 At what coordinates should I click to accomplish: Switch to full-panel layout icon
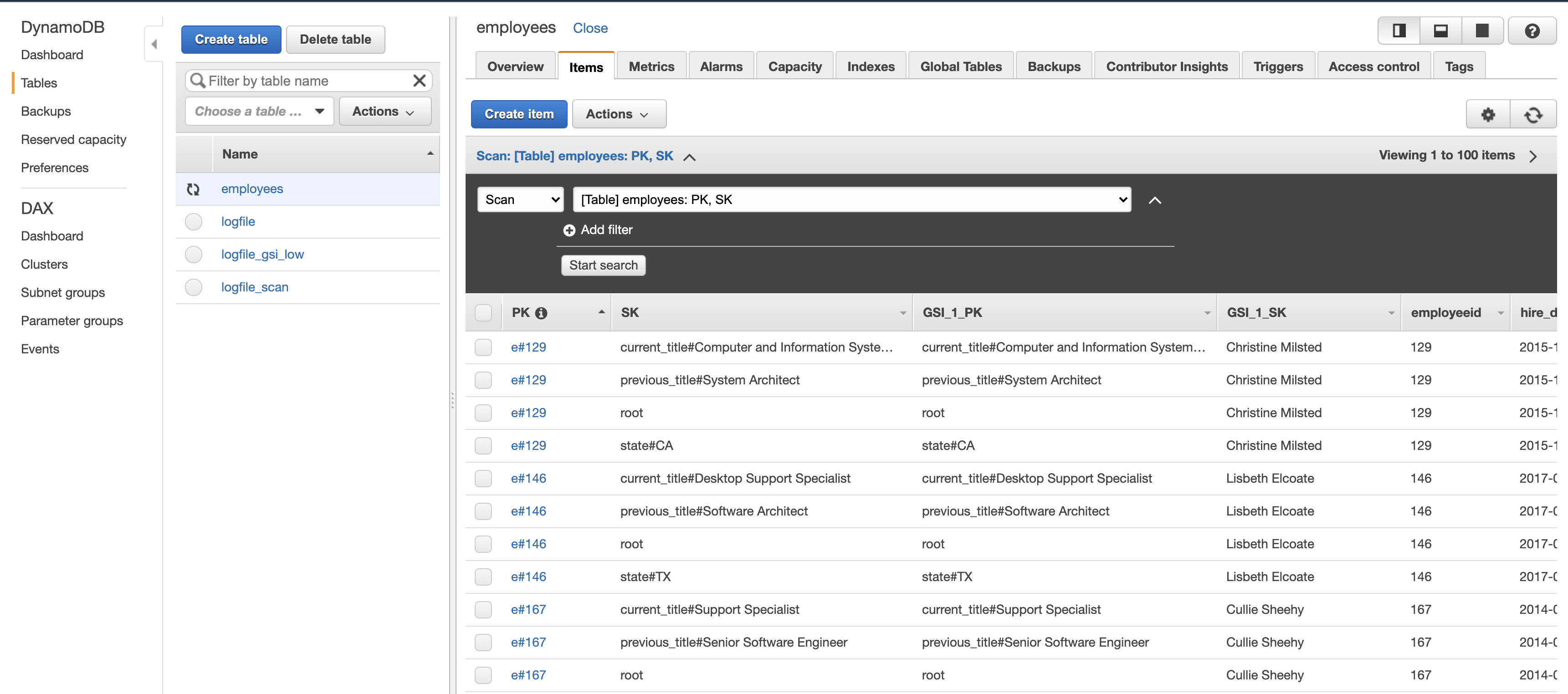(1482, 31)
